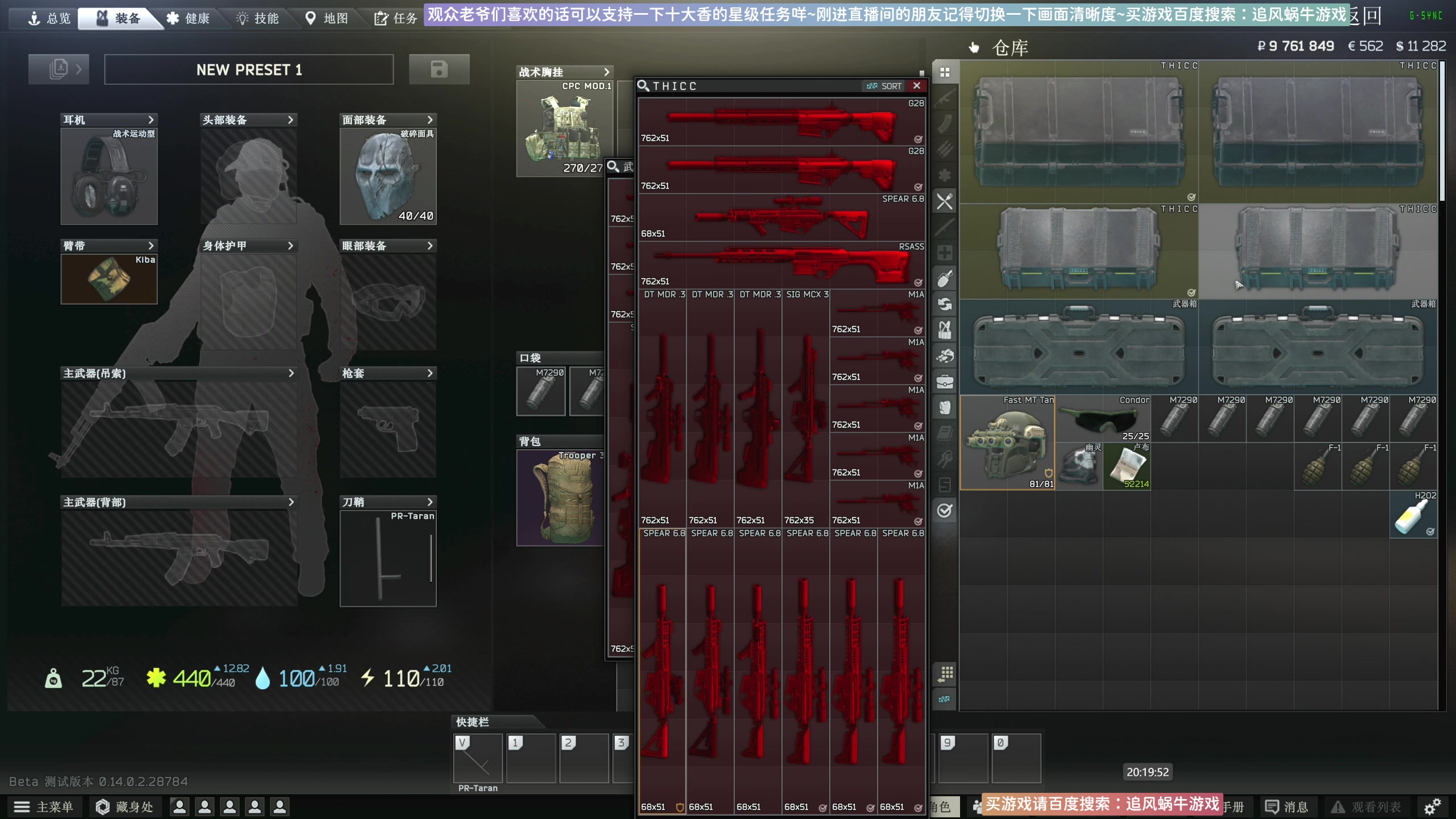This screenshot has height=819, width=1456.
Task: Select the Fast MT Tan helmet
Action: coord(1007,442)
